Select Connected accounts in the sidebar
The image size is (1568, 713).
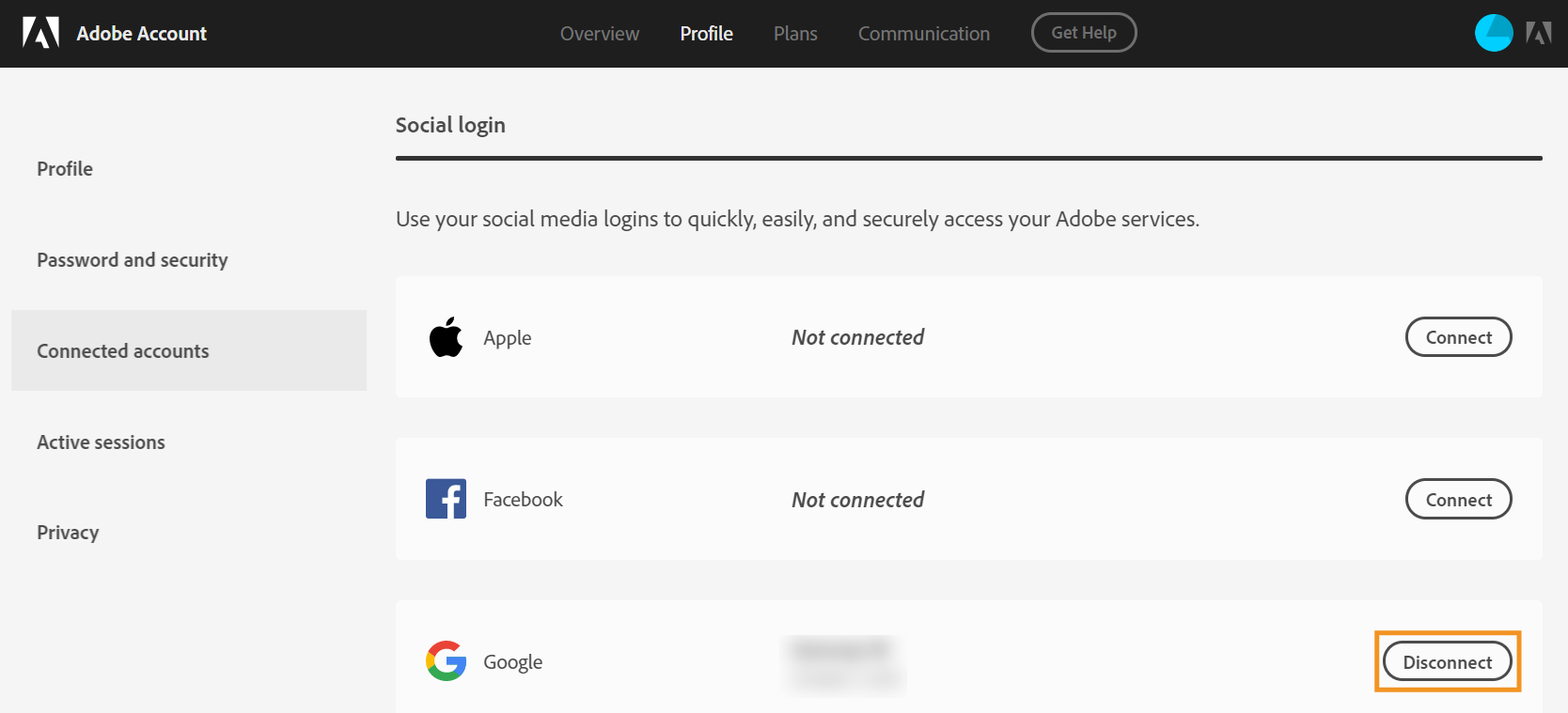[x=189, y=350]
